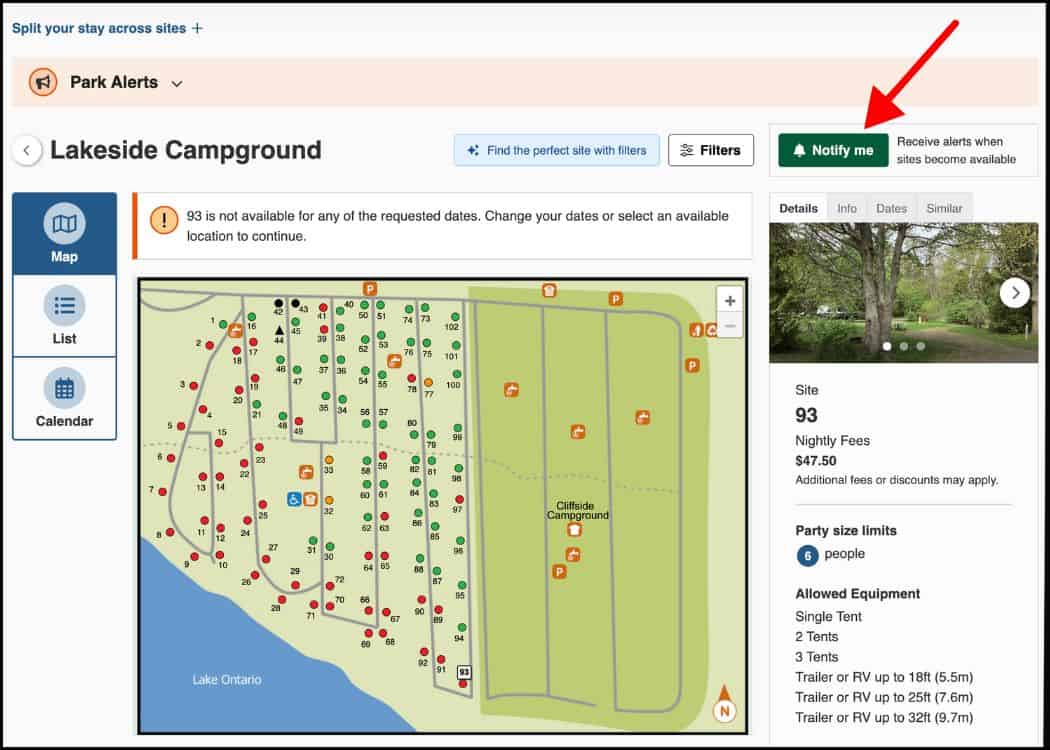Open the Calendar view
The width and height of the screenshot is (1050, 750).
coord(64,398)
